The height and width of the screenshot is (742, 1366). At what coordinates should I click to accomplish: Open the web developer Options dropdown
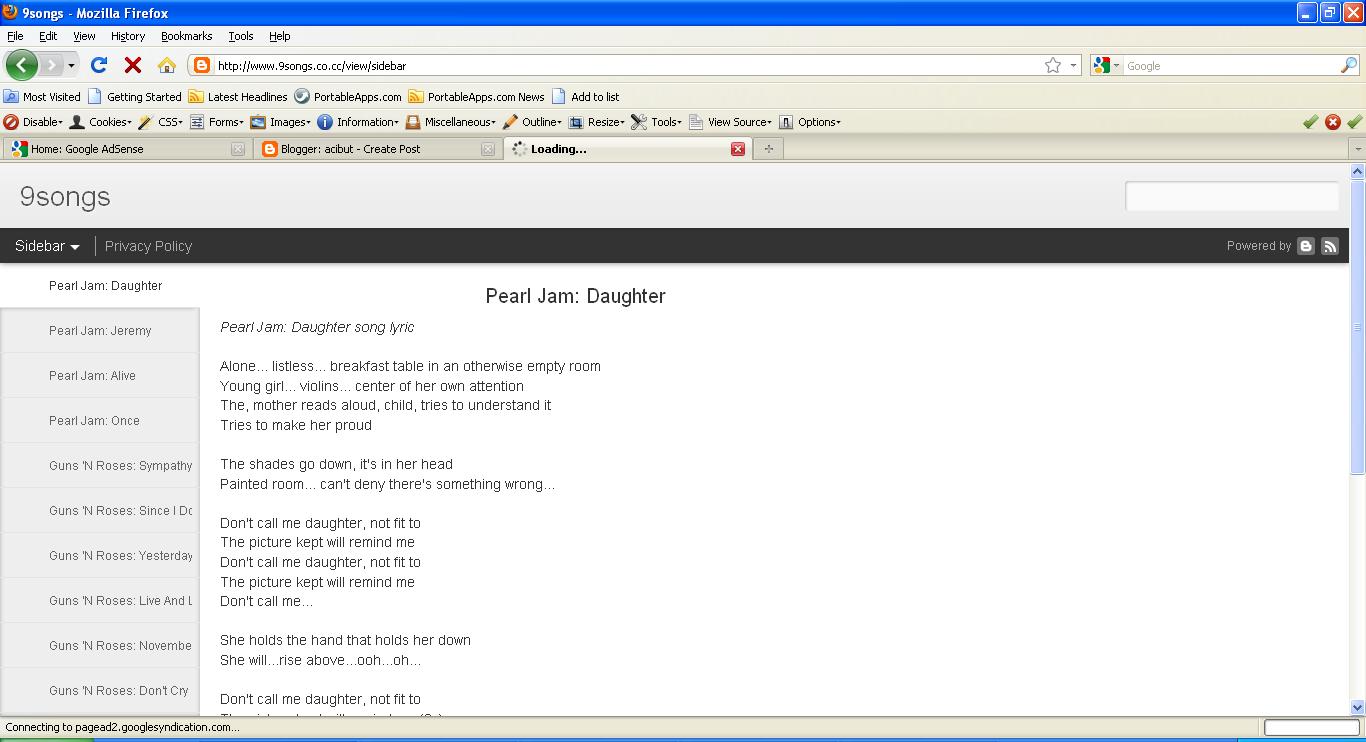coord(810,122)
